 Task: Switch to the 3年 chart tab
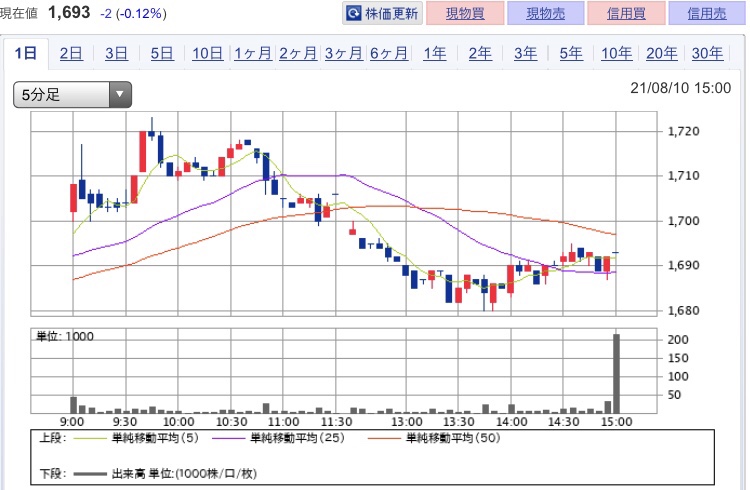(x=526, y=53)
